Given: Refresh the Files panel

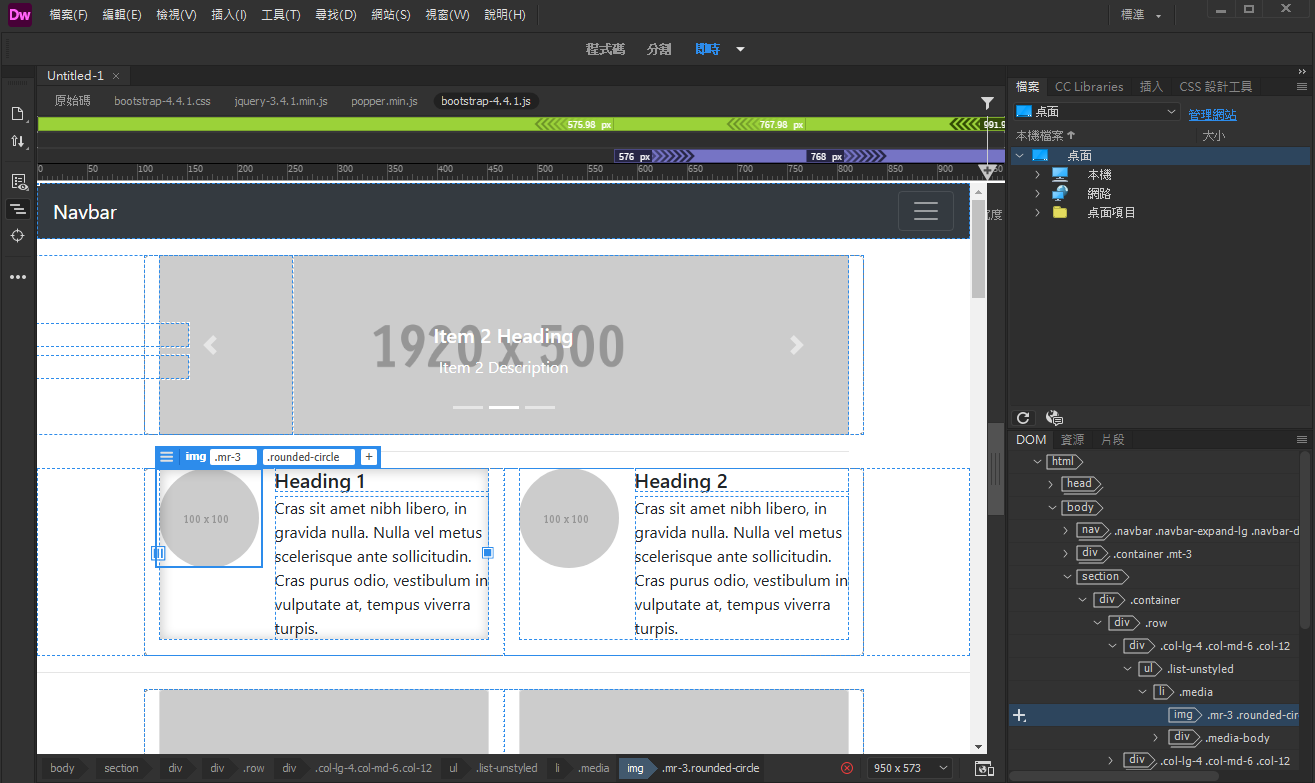Looking at the screenshot, I should pos(1023,418).
